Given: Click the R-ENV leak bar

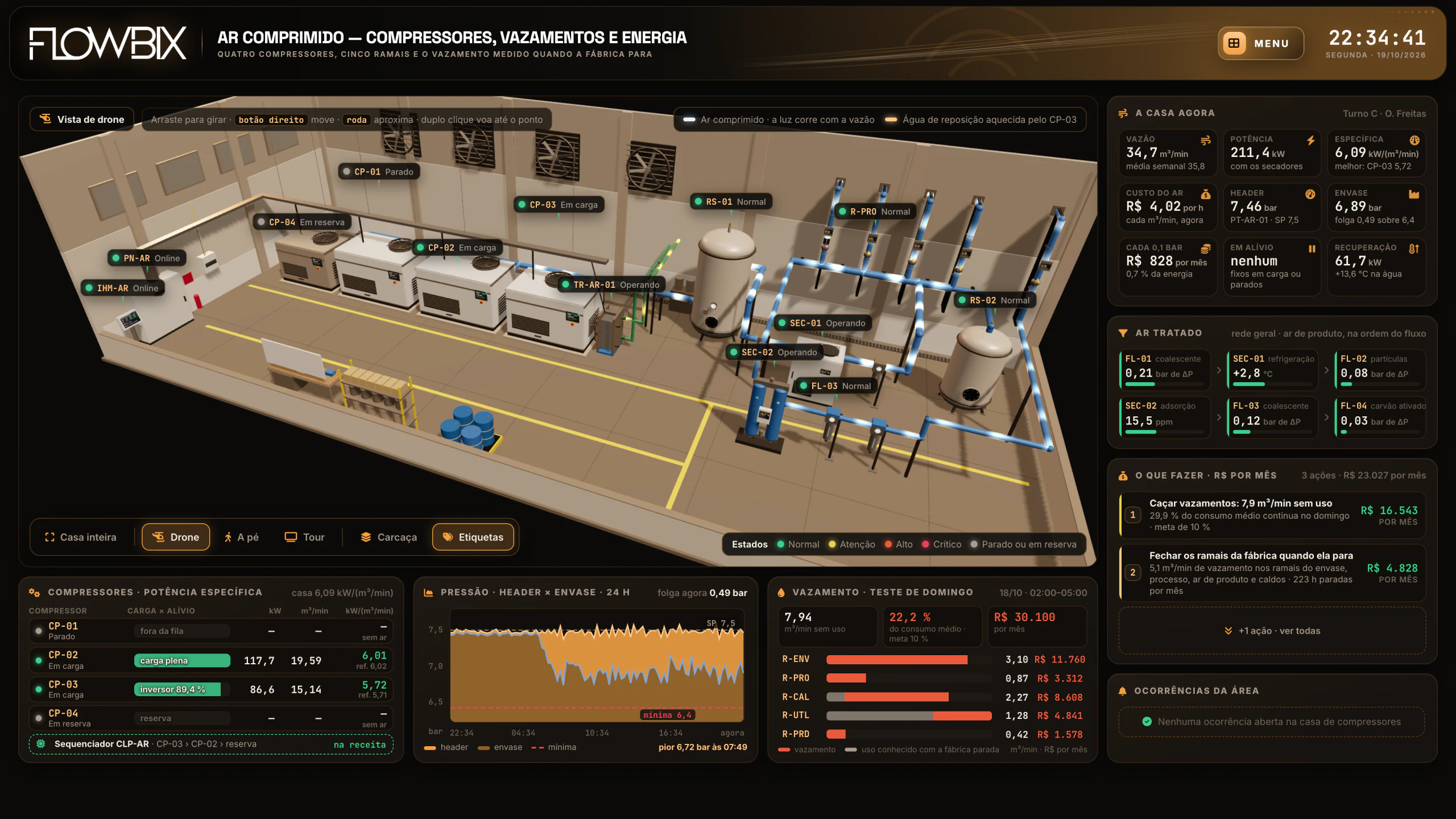Looking at the screenshot, I should click(x=909, y=660).
